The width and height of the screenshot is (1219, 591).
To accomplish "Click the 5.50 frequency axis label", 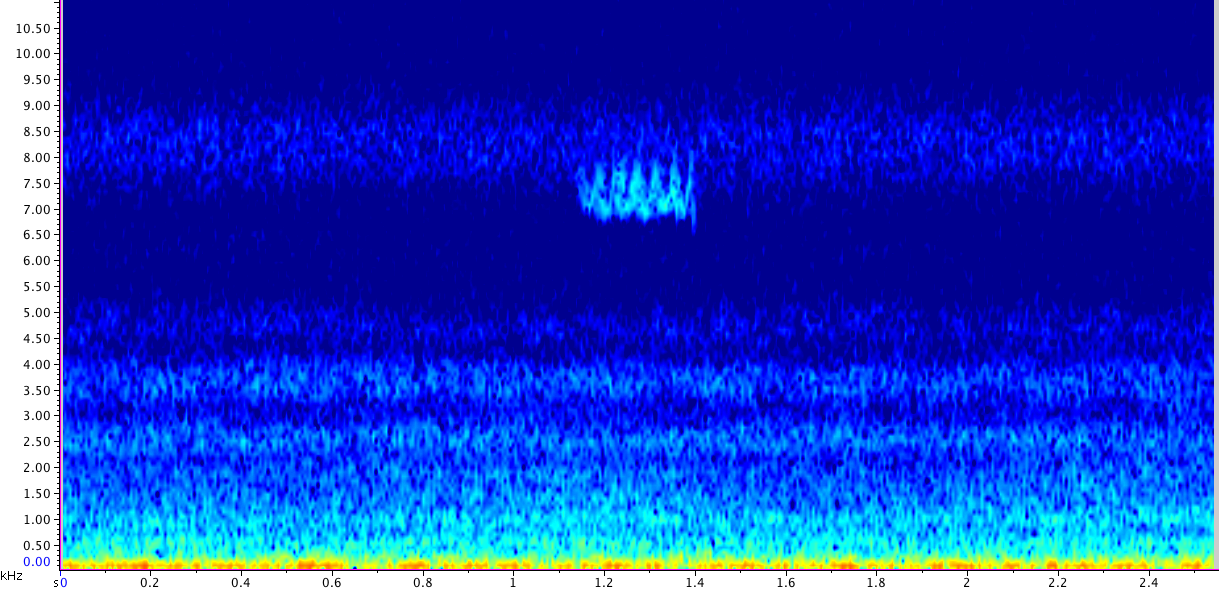I will (37, 287).
